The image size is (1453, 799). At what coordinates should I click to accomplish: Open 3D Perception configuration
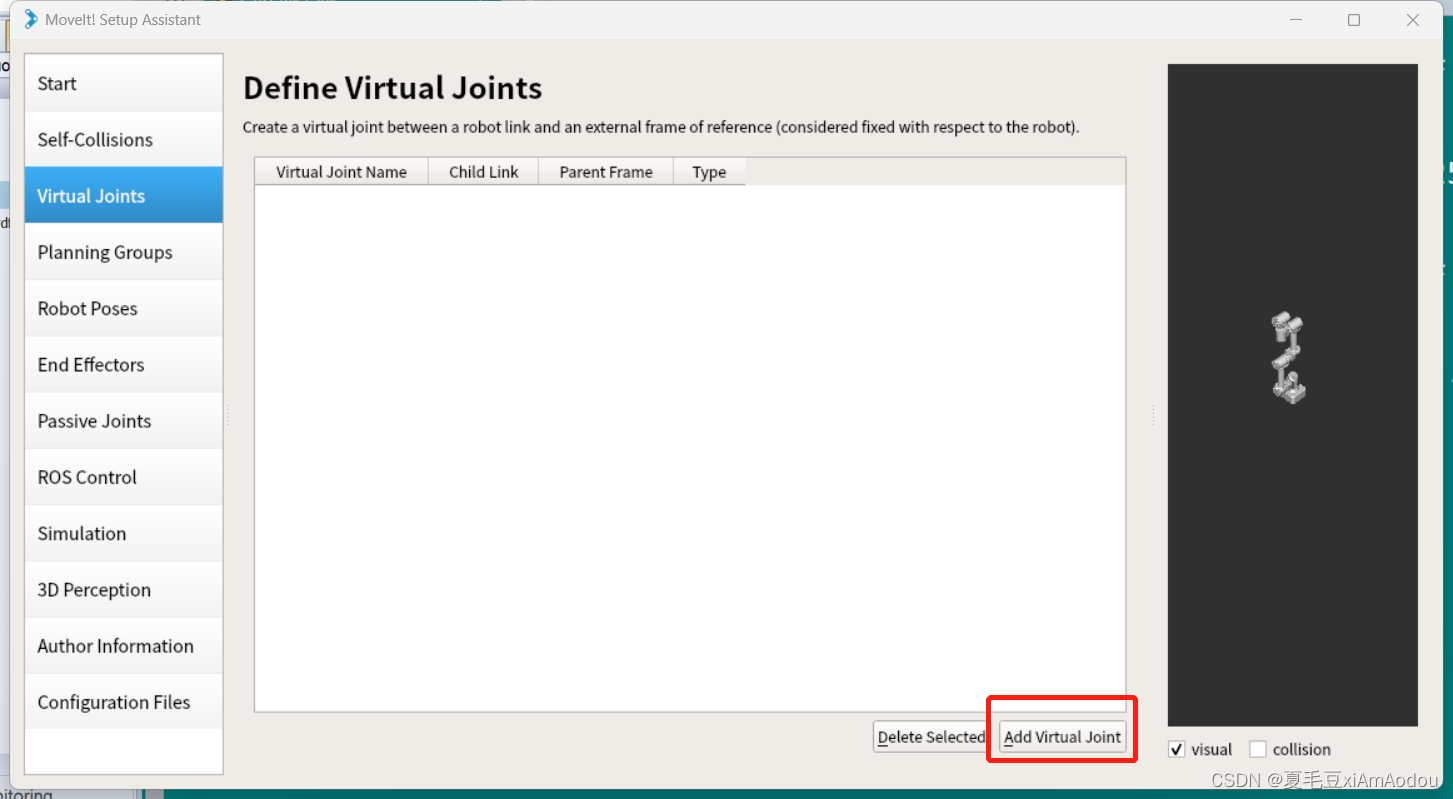[124, 589]
